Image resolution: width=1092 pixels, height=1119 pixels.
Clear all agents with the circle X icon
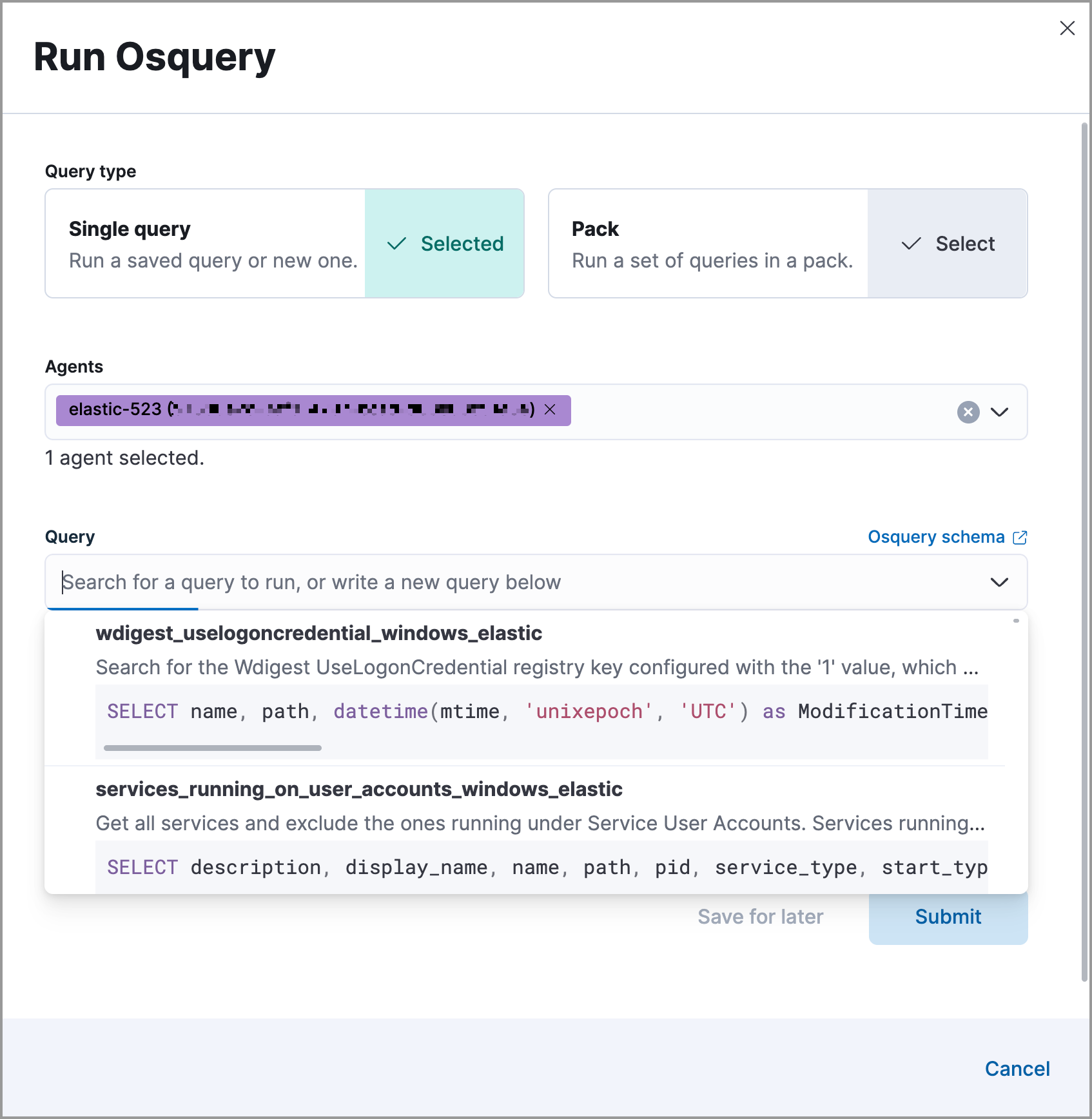[x=968, y=412]
